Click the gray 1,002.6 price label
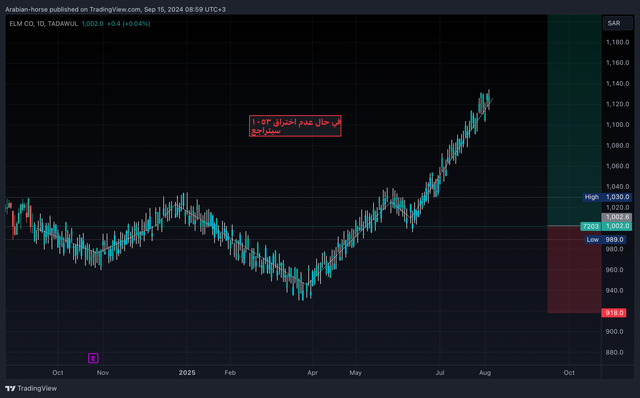The image size is (640, 398). coord(617,217)
